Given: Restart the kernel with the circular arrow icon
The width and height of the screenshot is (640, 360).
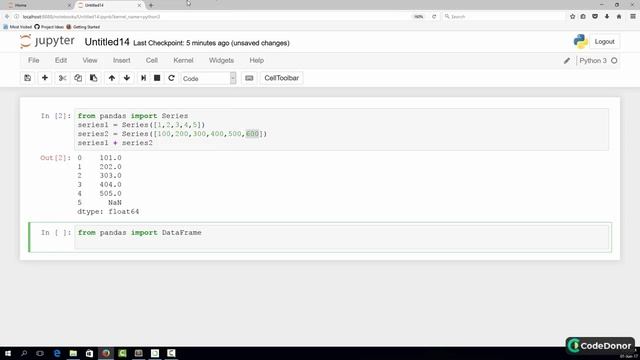Looking at the screenshot, I should click(x=171, y=78).
